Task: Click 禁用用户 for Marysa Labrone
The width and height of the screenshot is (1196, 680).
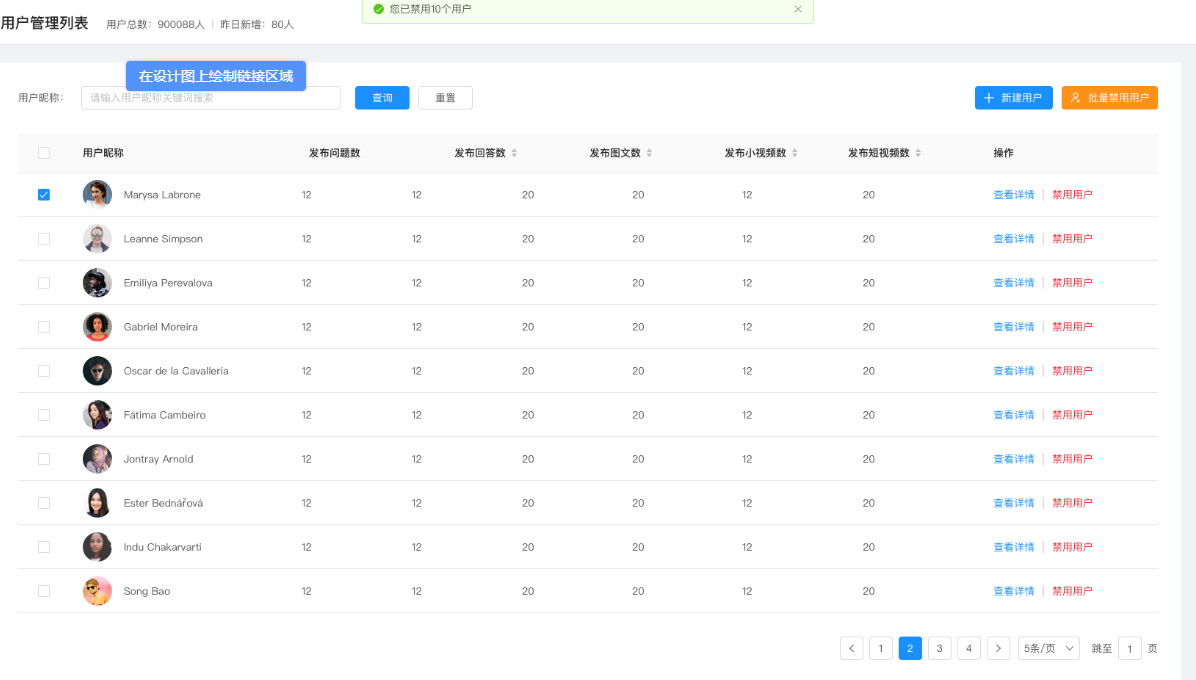Action: click(1072, 194)
